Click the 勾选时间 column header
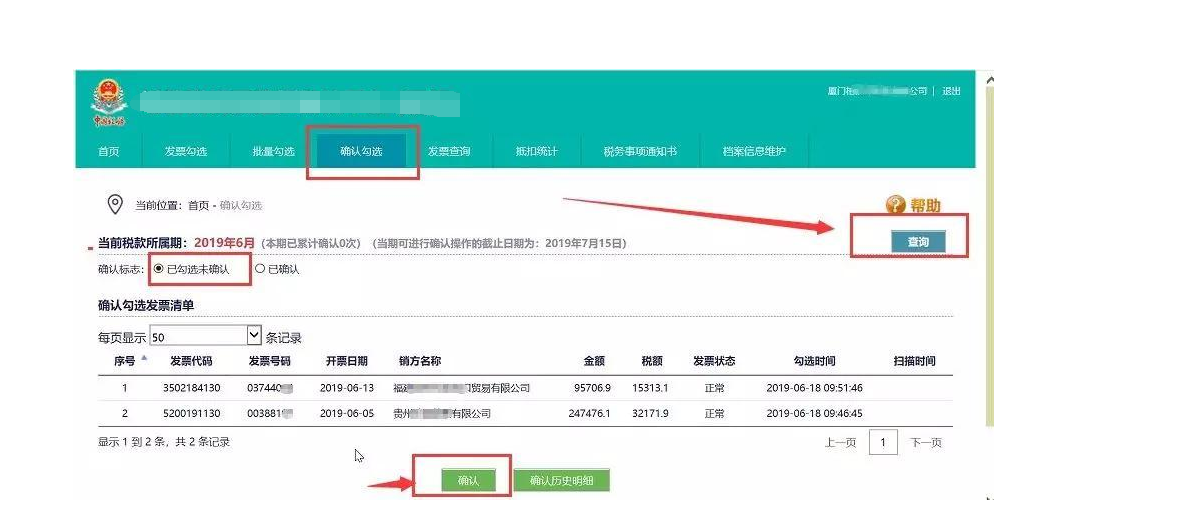 [814, 361]
